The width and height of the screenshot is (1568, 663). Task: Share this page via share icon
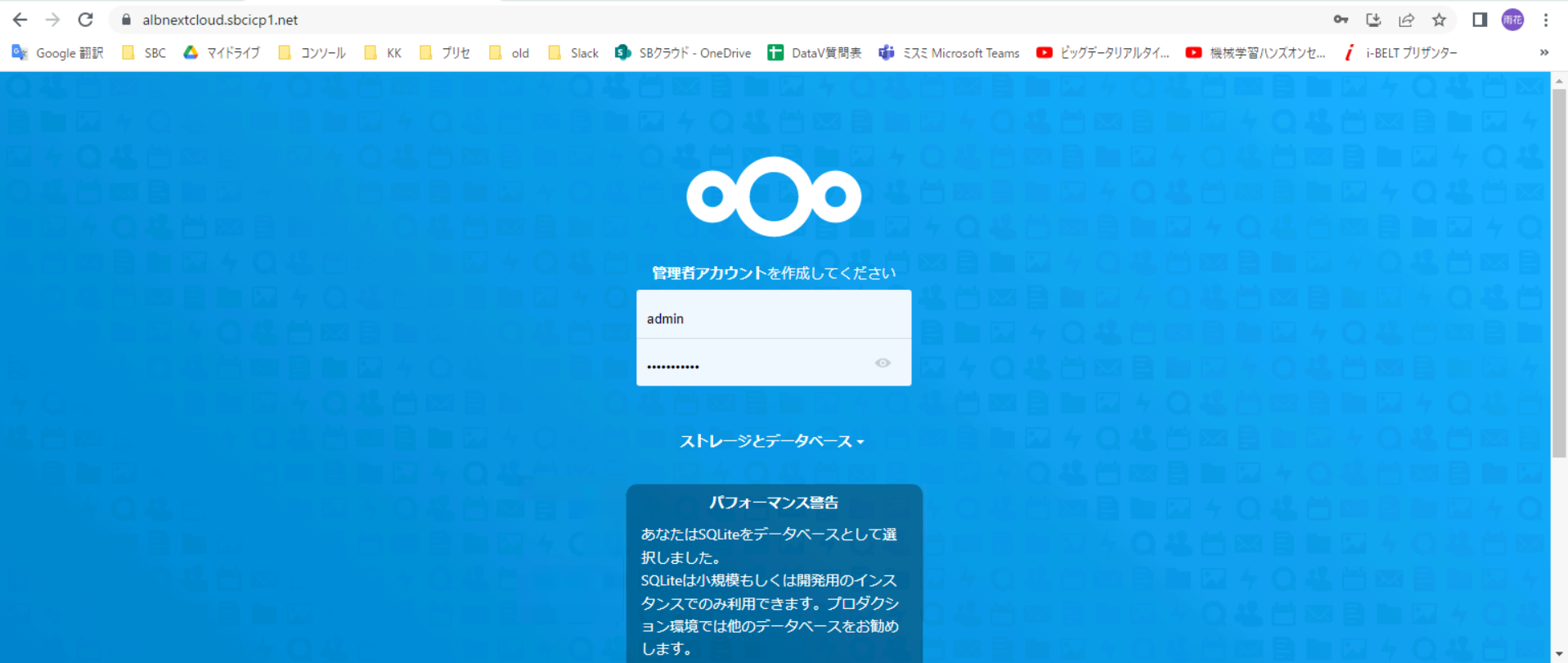click(1406, 20)
